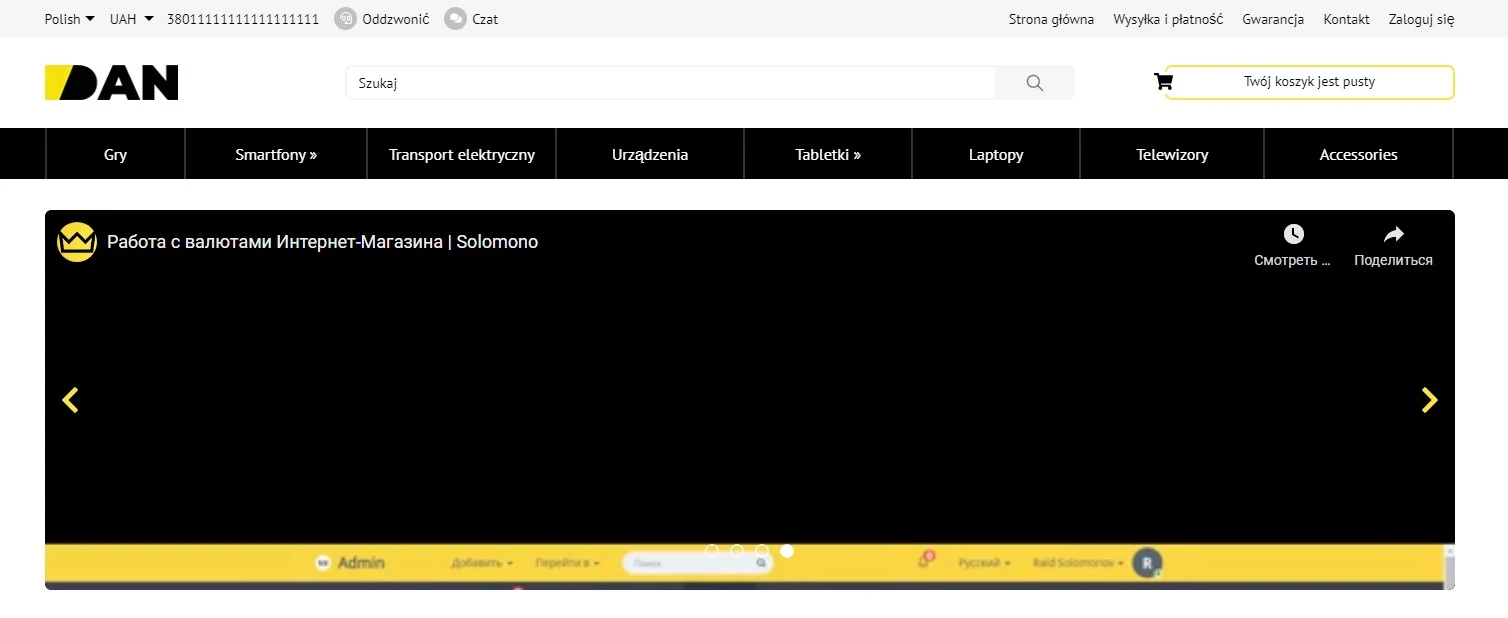Screen dimensions: 1508x618
Task: Click in the Szukaj search field
Action: (x=670, y=83)
